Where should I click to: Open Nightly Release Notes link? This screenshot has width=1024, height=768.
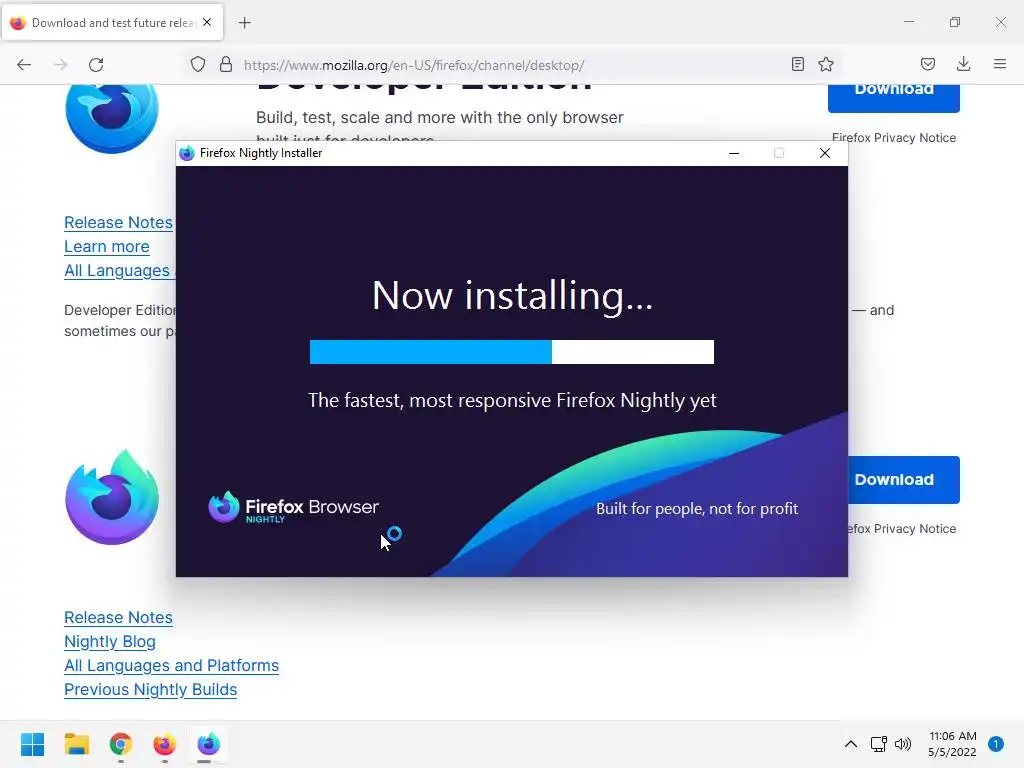(x=118, y=618)
